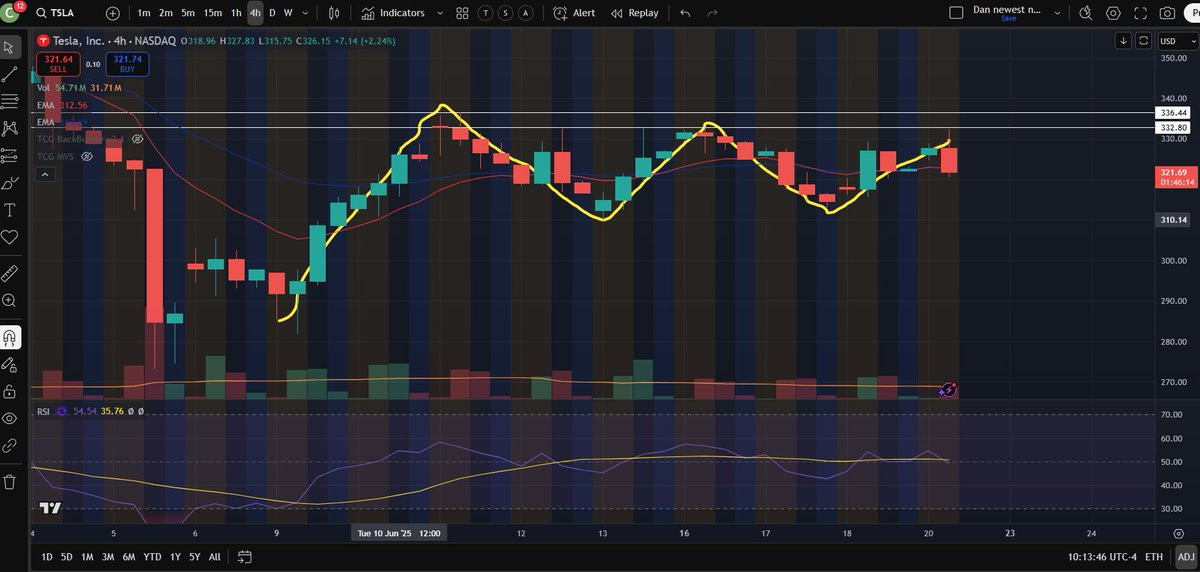Click the trash remove objects icon

point(10,481)
